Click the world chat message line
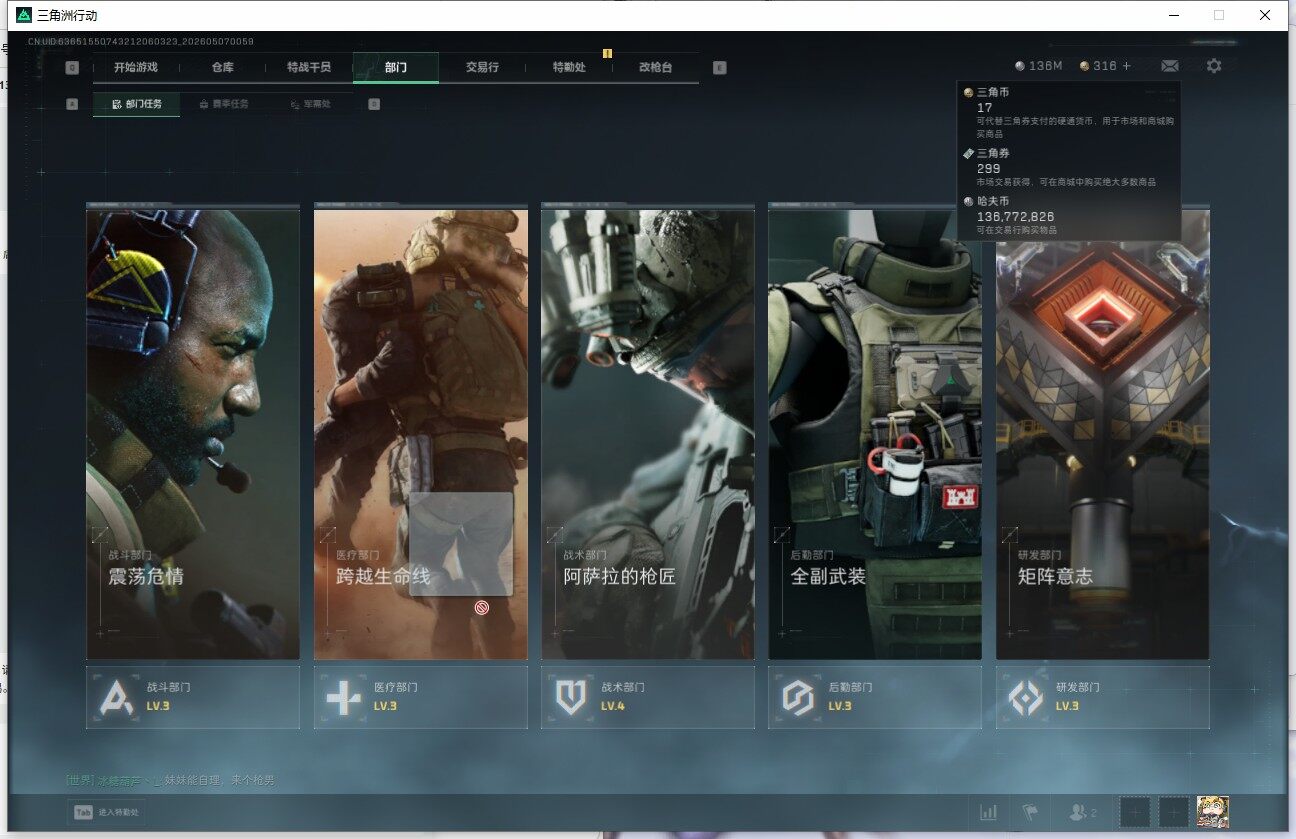 [170, 780]
